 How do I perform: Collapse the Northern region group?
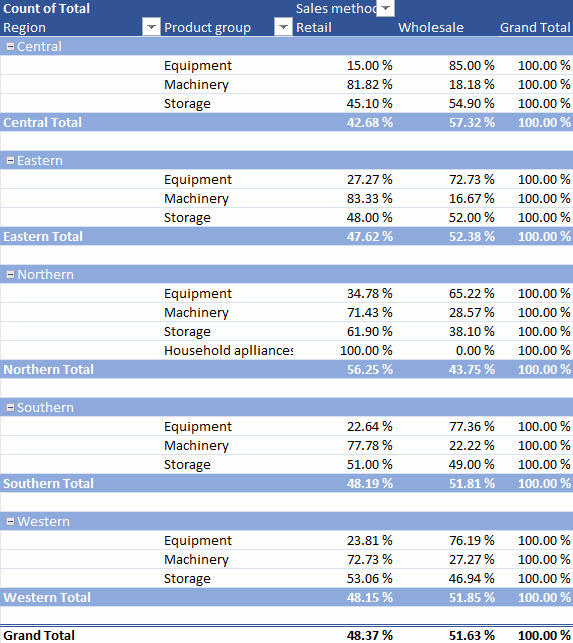coord(11,275)
